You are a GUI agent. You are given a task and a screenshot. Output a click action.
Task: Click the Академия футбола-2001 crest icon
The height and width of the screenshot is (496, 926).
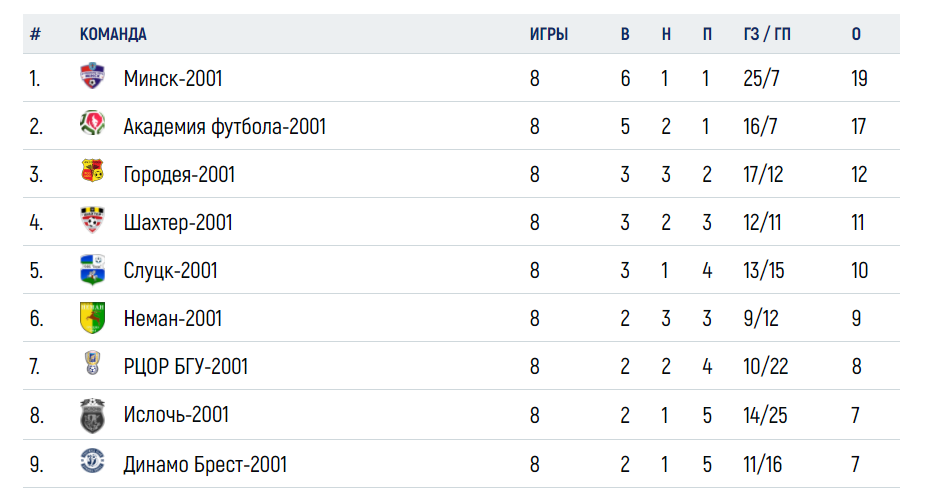pos(92,123)
